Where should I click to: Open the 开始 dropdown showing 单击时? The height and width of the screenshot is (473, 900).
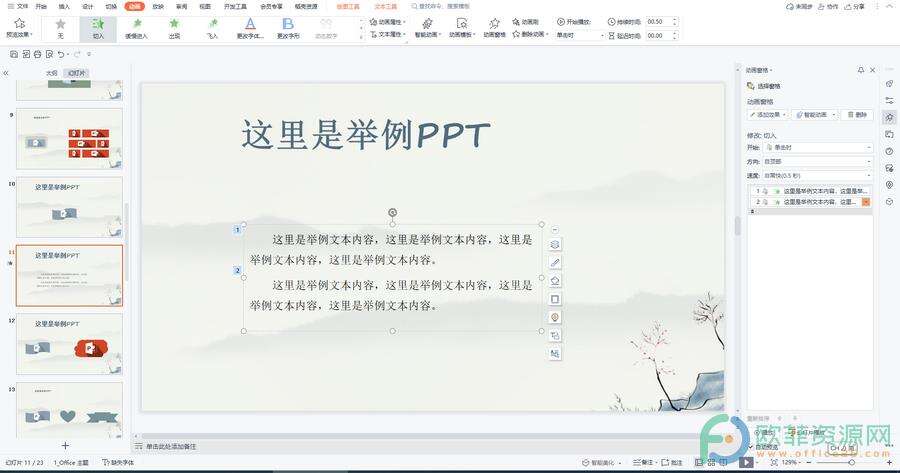(818, 148)
